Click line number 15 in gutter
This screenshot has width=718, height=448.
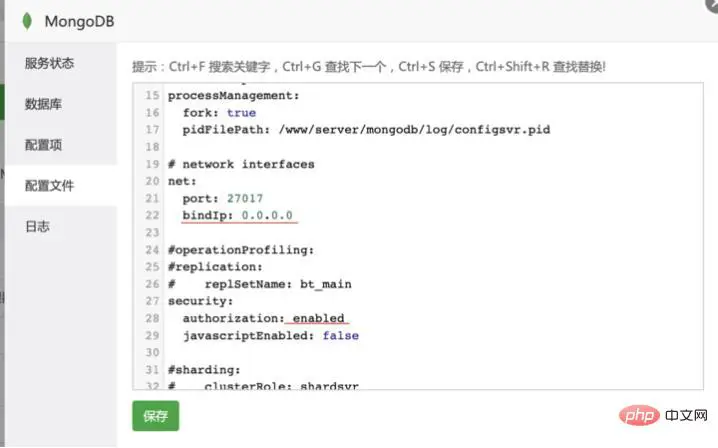(152, 95)
